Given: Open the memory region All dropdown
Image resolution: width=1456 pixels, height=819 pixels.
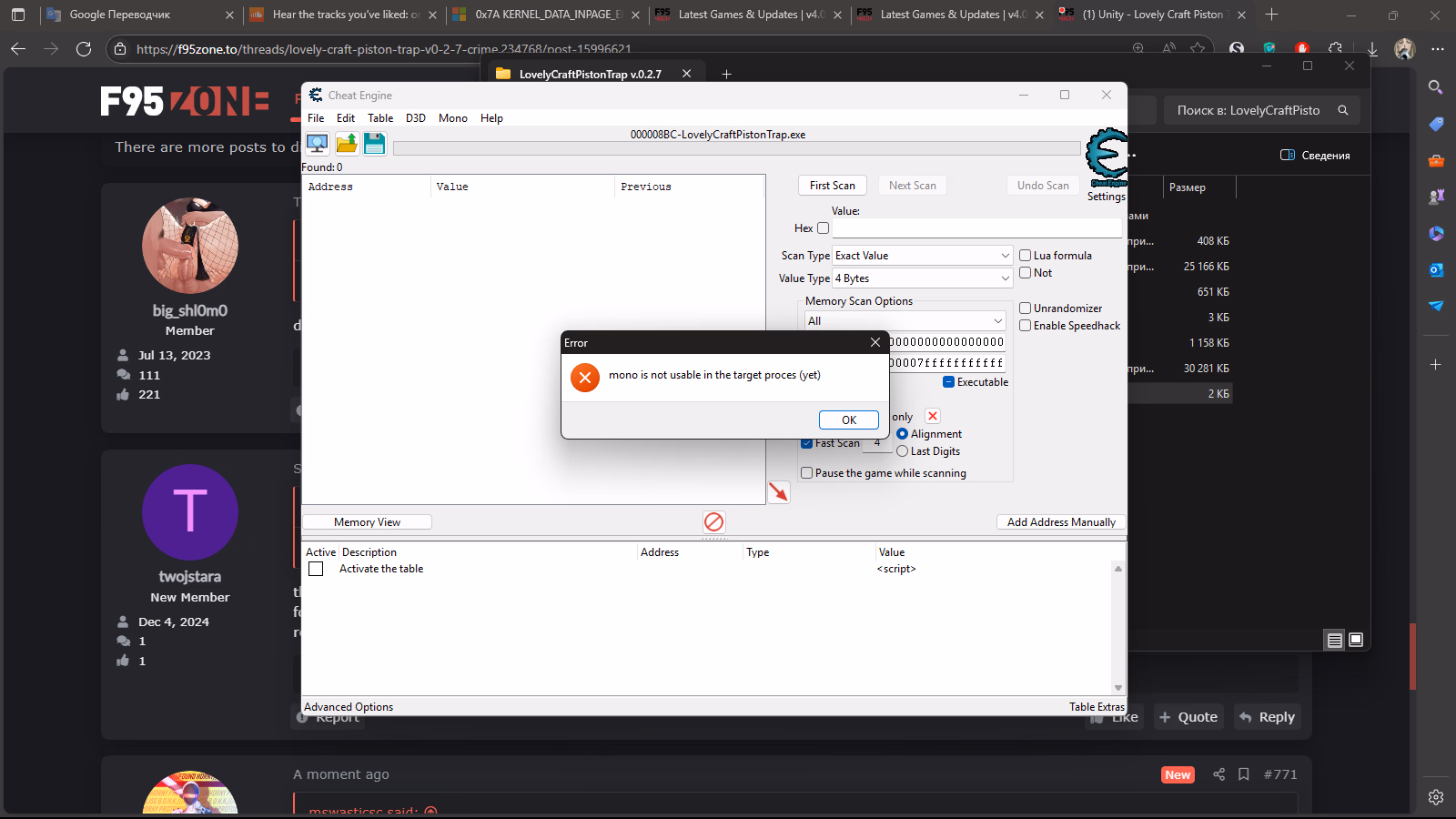Looking at the screenshot, I should [905, 321].
